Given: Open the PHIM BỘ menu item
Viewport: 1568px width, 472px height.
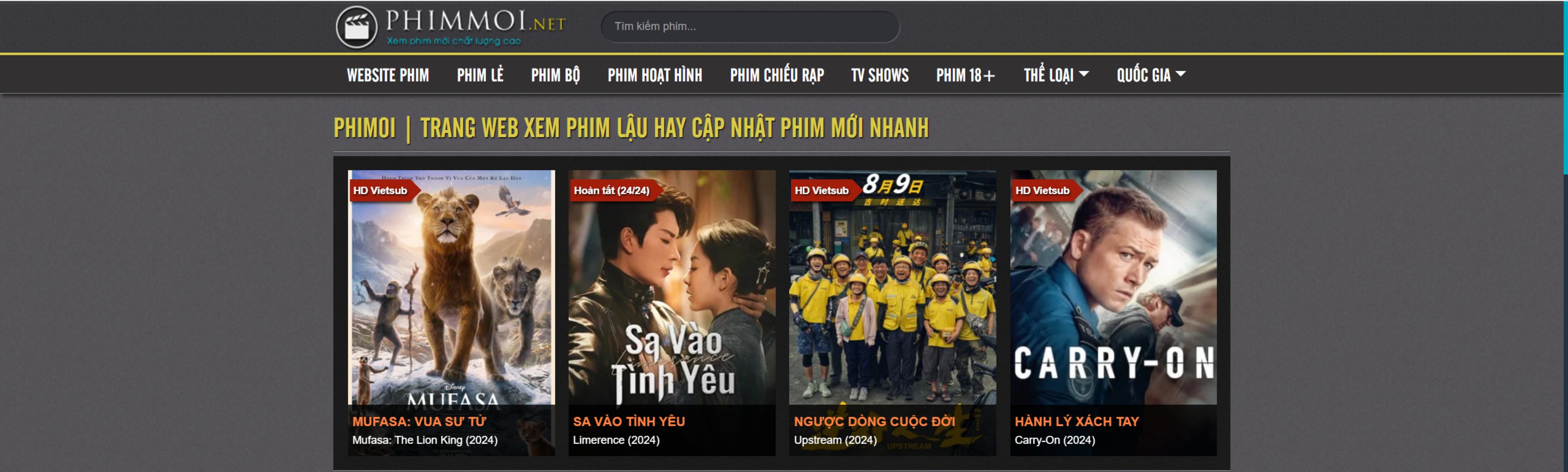Looking at the screenshot, I should point(555,75).
